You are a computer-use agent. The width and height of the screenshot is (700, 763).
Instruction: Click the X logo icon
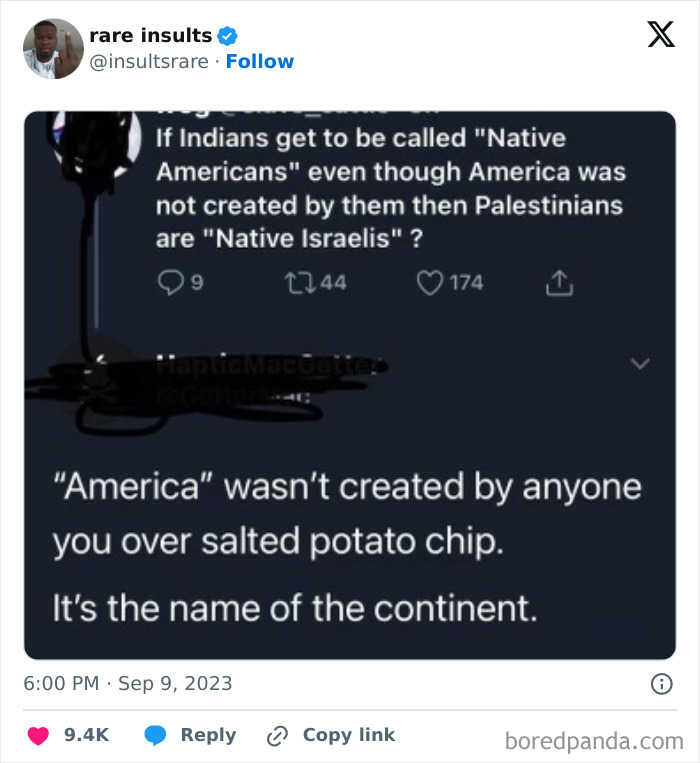click(x=661, y=34)
